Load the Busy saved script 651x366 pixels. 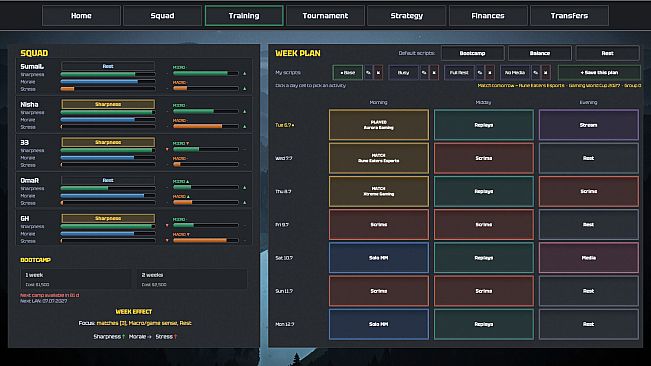(x=403, y=73)
